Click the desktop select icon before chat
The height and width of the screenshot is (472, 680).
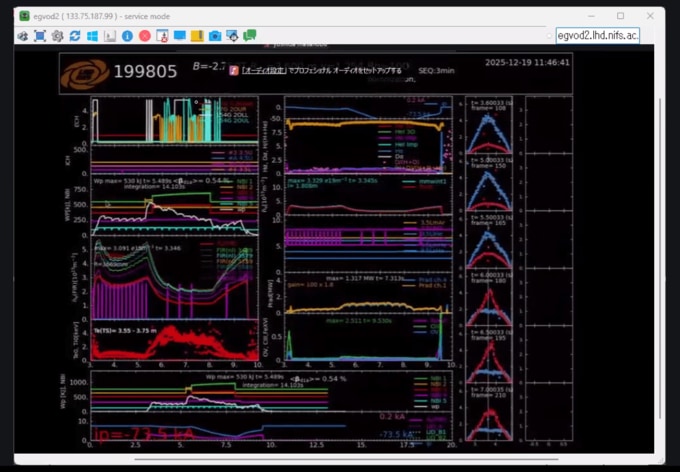pyautogui.click(x=232, y=36)
